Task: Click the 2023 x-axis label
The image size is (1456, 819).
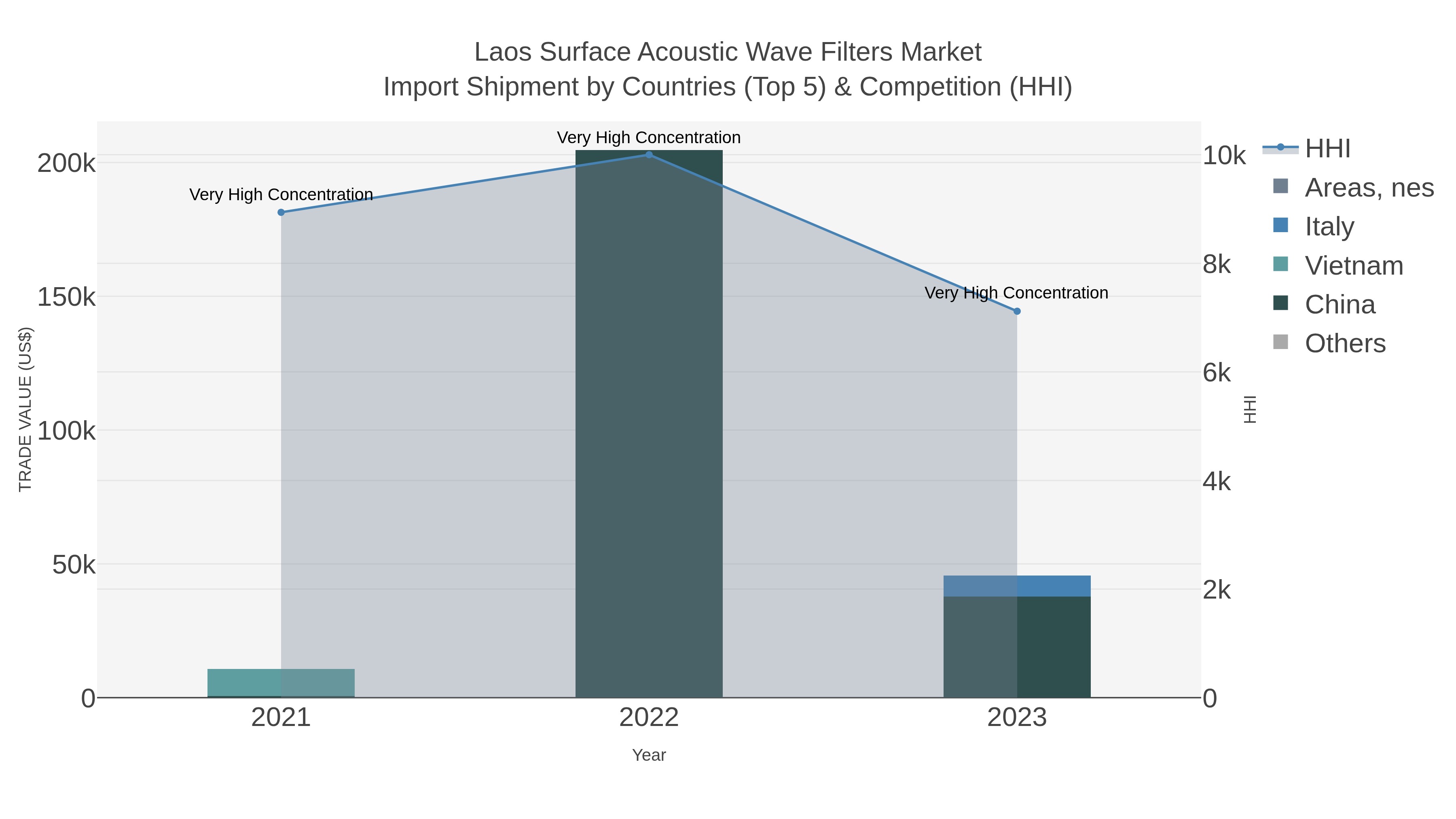Action: coord(1017,718)
